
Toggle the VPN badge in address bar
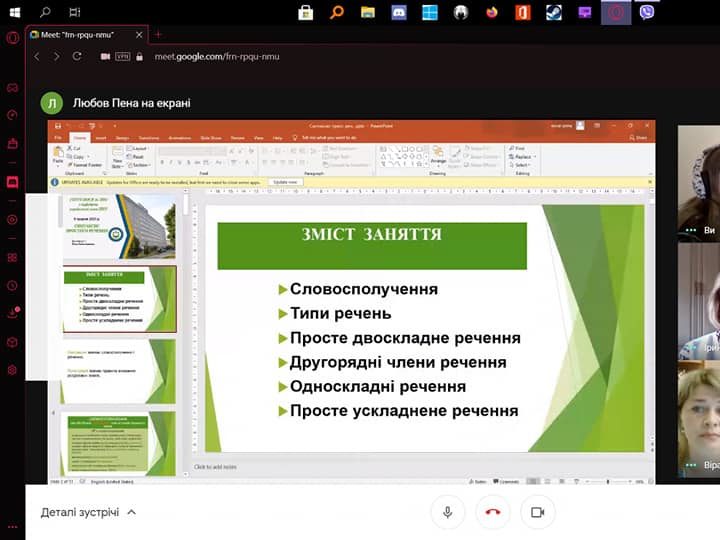(x=123, y=57)
